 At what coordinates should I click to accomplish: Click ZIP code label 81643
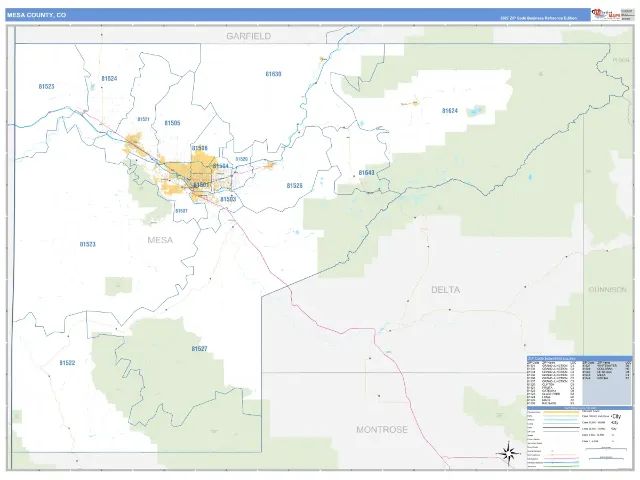pos(367,173)
